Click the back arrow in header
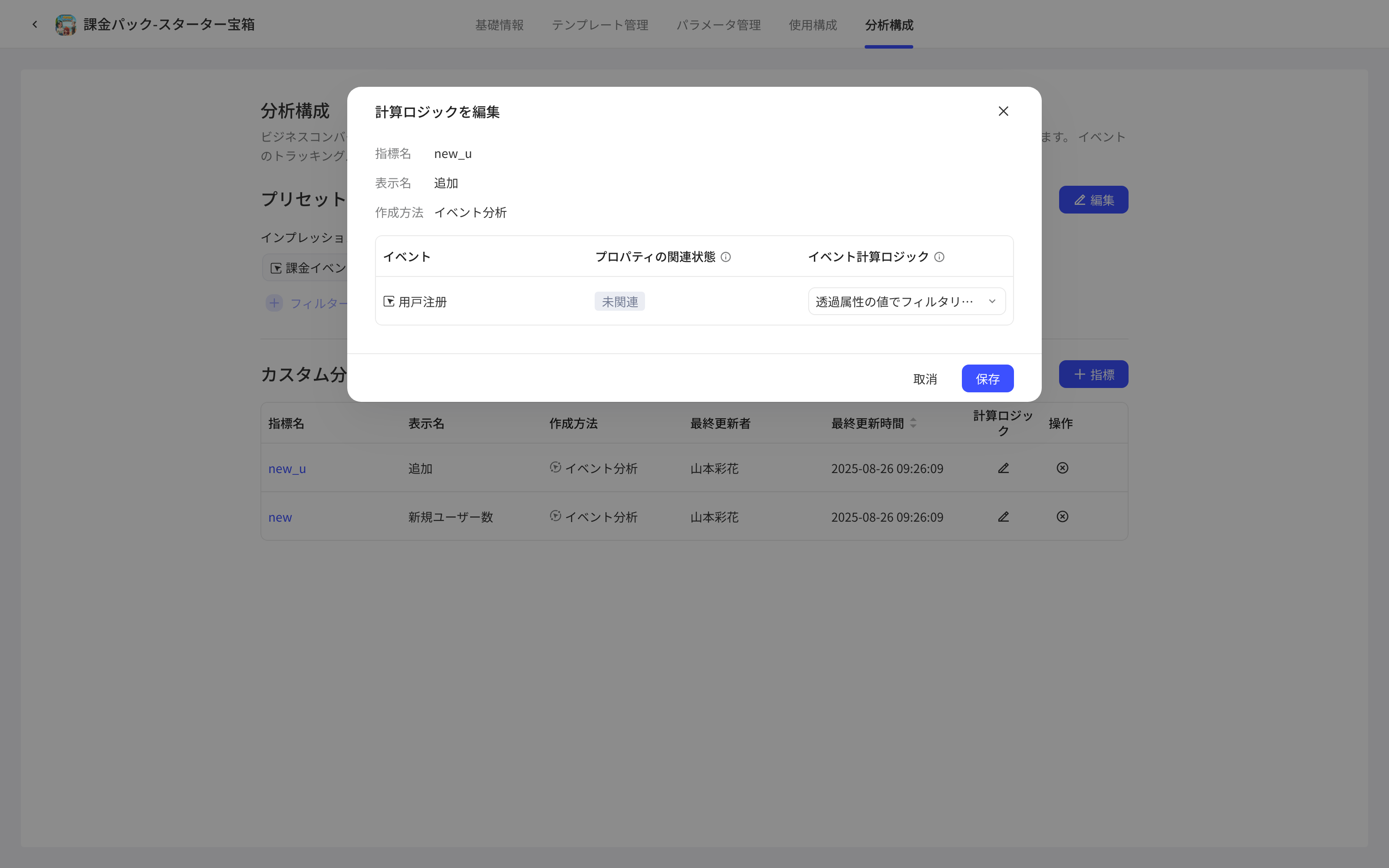 coord(35,24)
